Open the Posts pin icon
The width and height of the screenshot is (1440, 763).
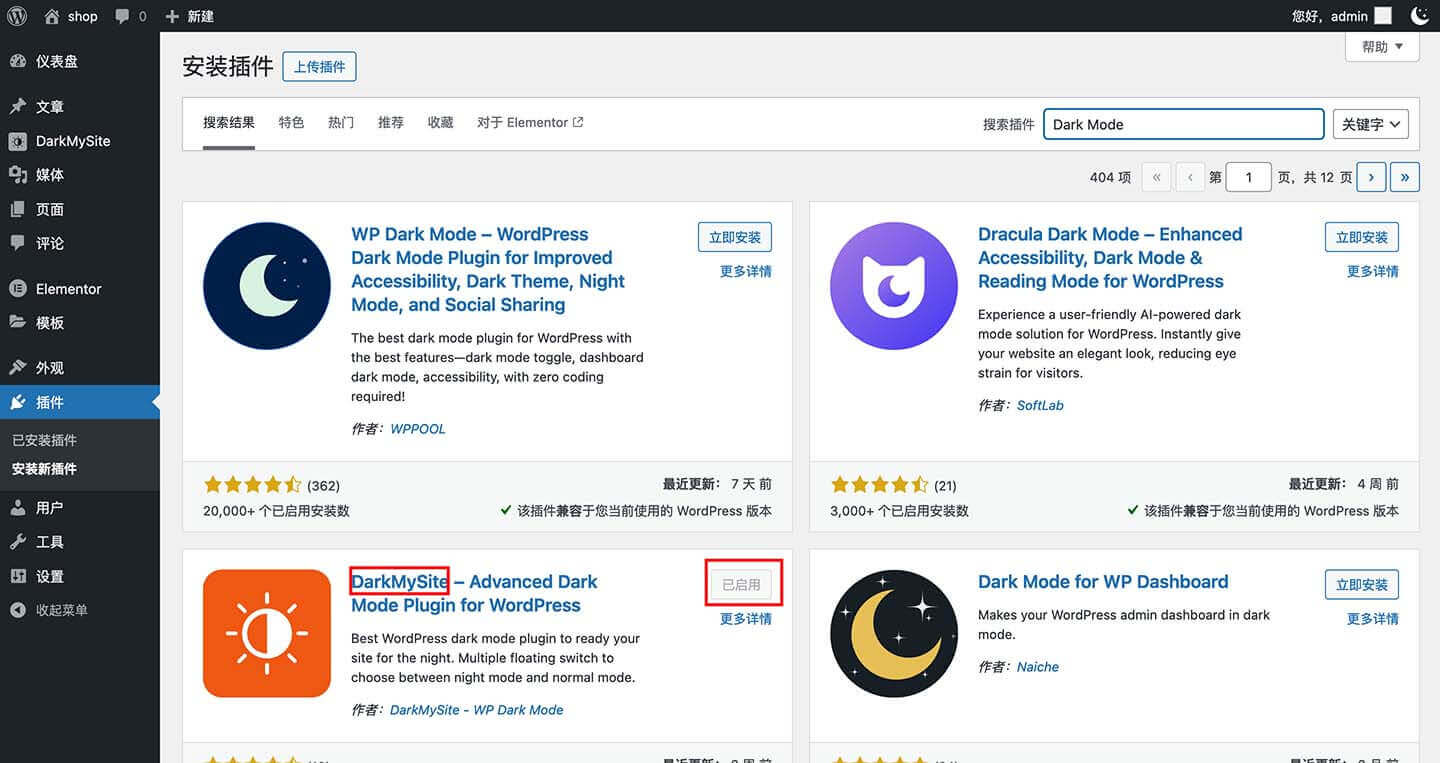pyautogui.click(x=18, y=107)
